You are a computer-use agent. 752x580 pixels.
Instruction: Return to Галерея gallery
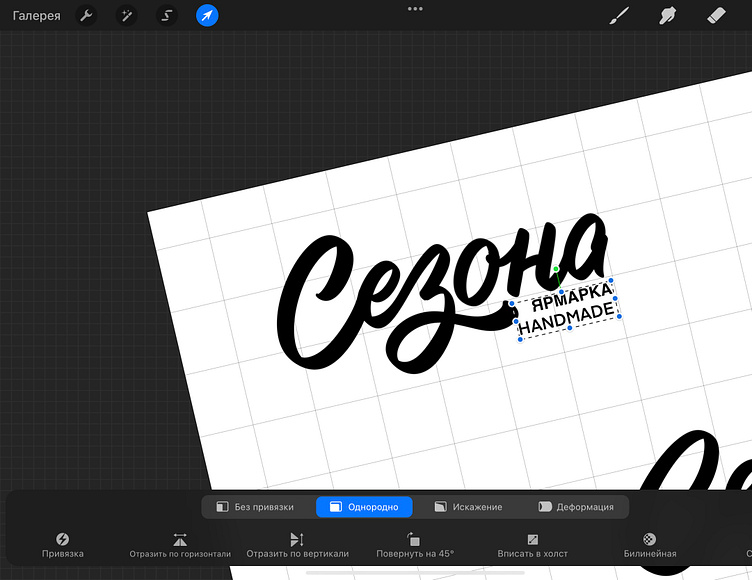(x=36, y=16)
